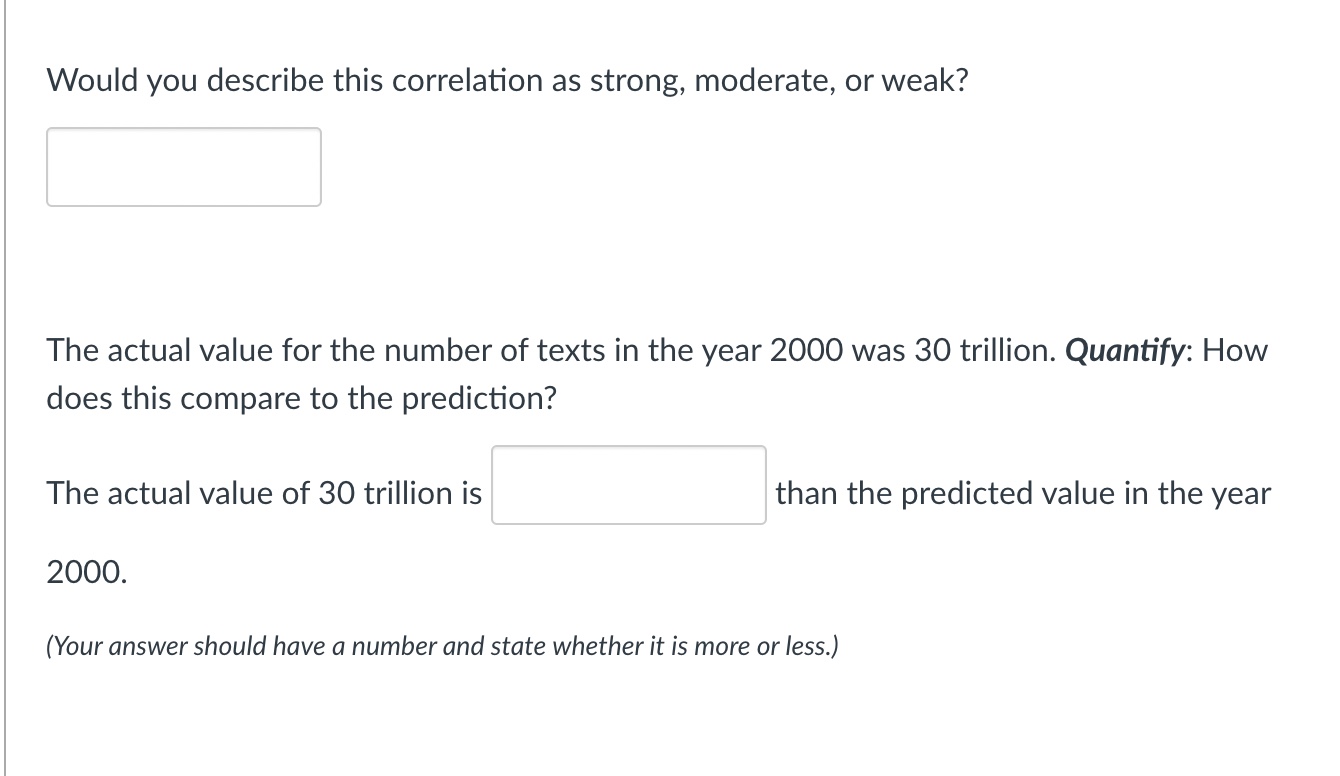
Task: Click the words 'strong, moderate, or weak?'
Action: point(779,81)
